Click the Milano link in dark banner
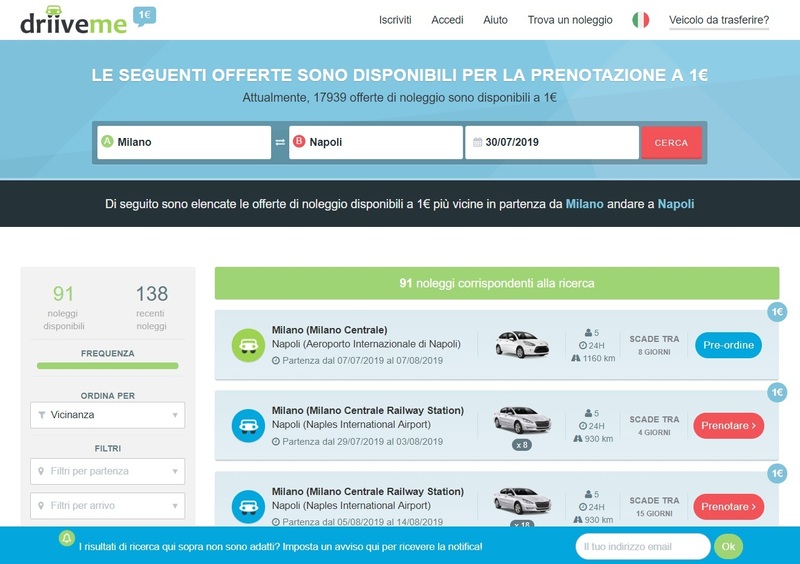 tap(584, 204)
